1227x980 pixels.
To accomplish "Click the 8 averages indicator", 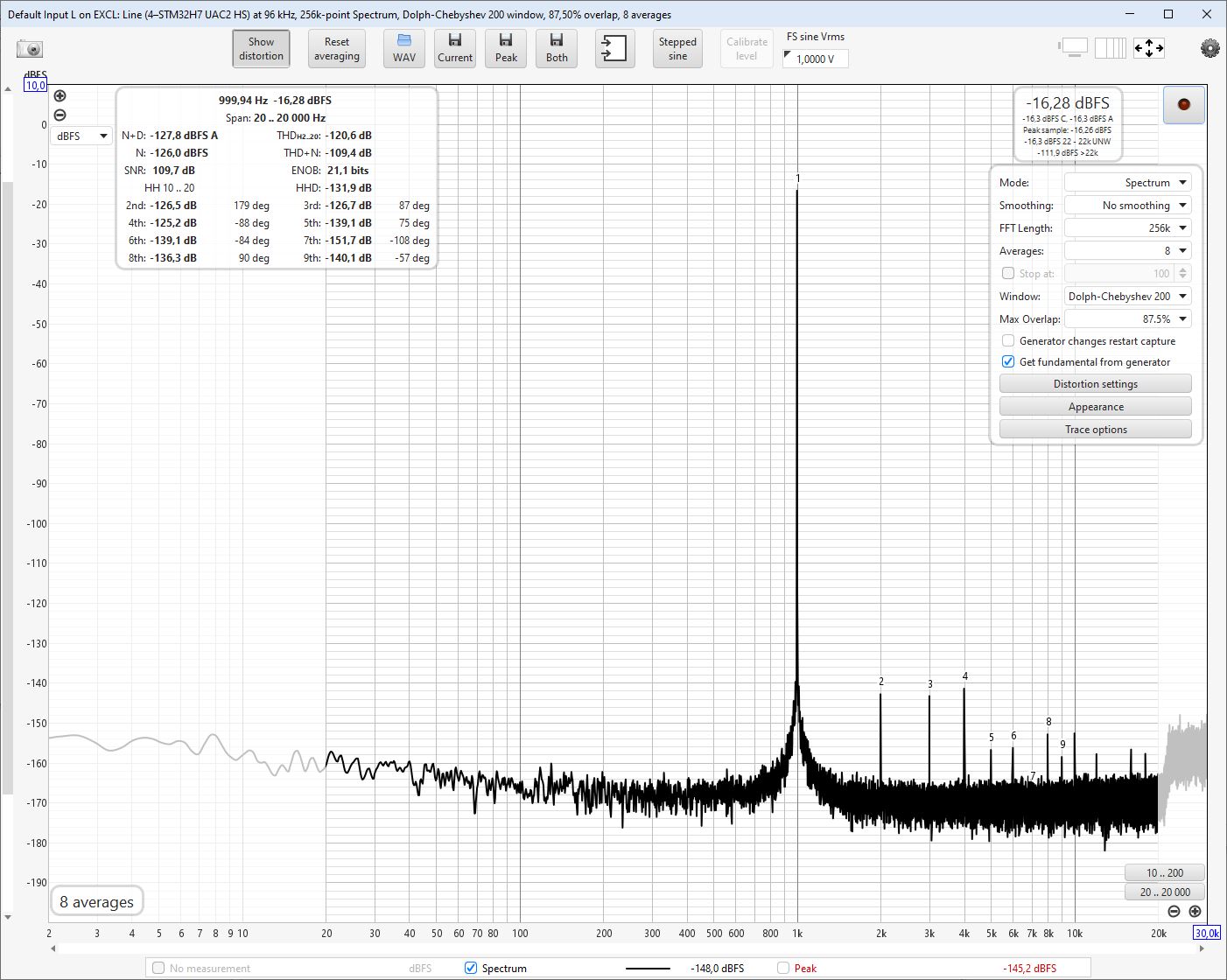I will (x=96, y=902).
